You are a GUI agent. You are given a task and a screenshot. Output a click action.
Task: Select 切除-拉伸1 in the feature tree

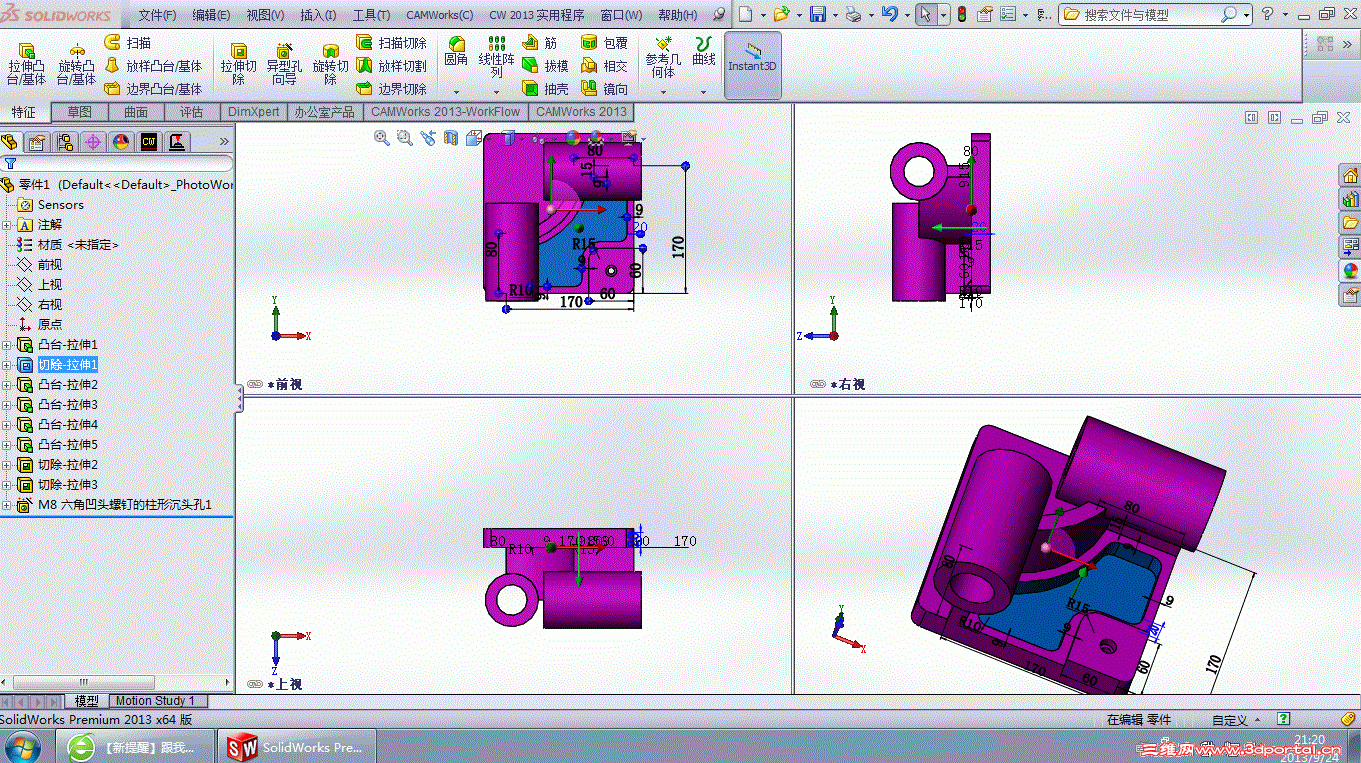click(x=67, y=365)
